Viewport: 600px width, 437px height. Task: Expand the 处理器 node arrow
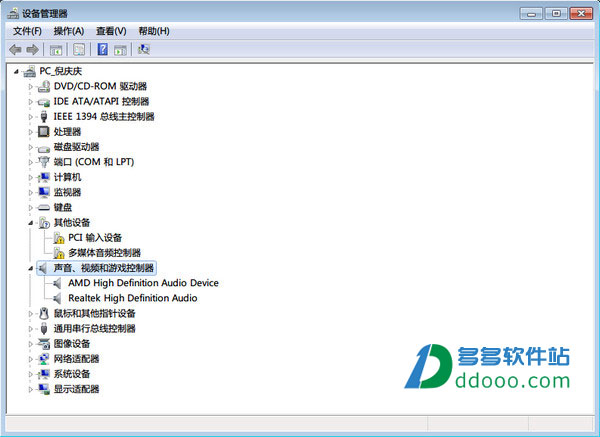tap(31, 132)
